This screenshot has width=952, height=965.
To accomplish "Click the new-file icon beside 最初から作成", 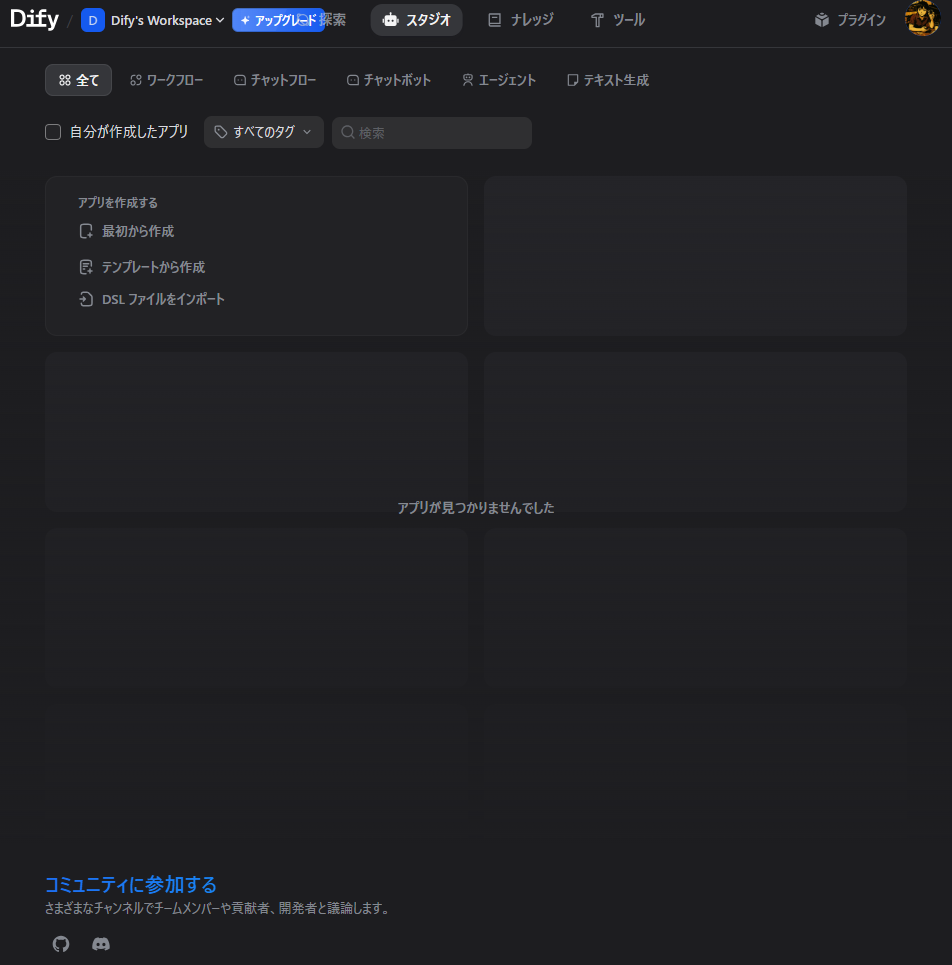I will (x=86, y=231).
